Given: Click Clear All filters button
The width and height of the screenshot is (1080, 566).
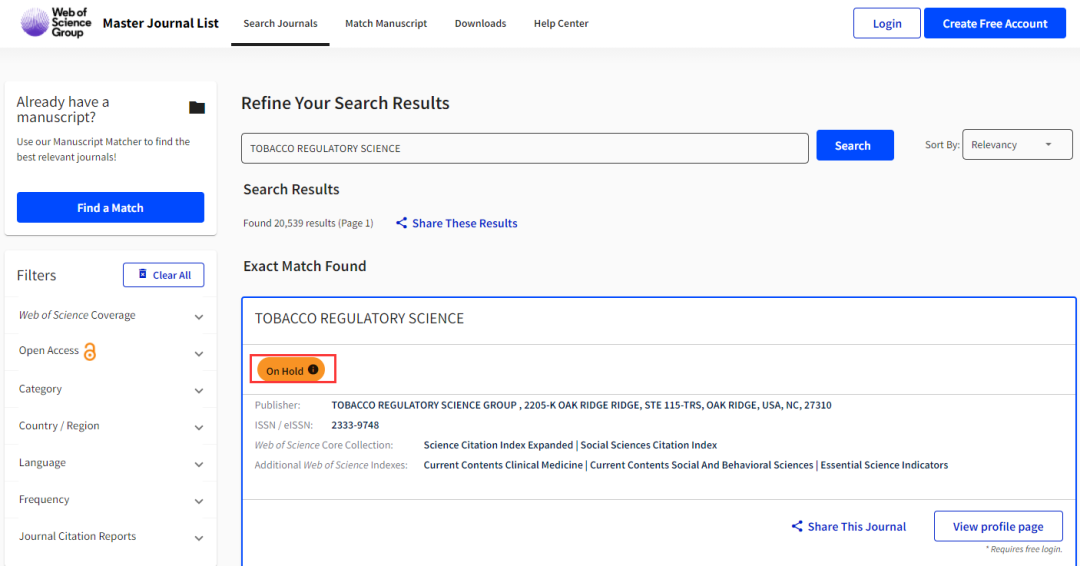Looking at the screenshot, I should coord(163,275).
